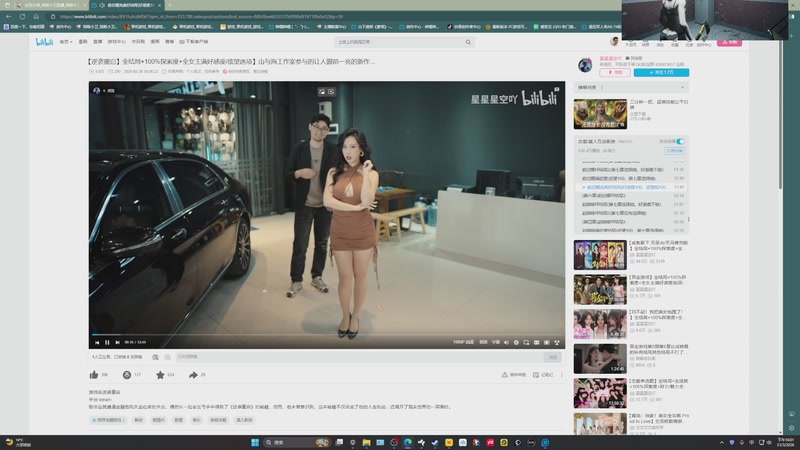Image resolution: width=800 pixels, height=450 pixels.
Task: Click the bilibili logo in header
Action: (x=44, y=42)
